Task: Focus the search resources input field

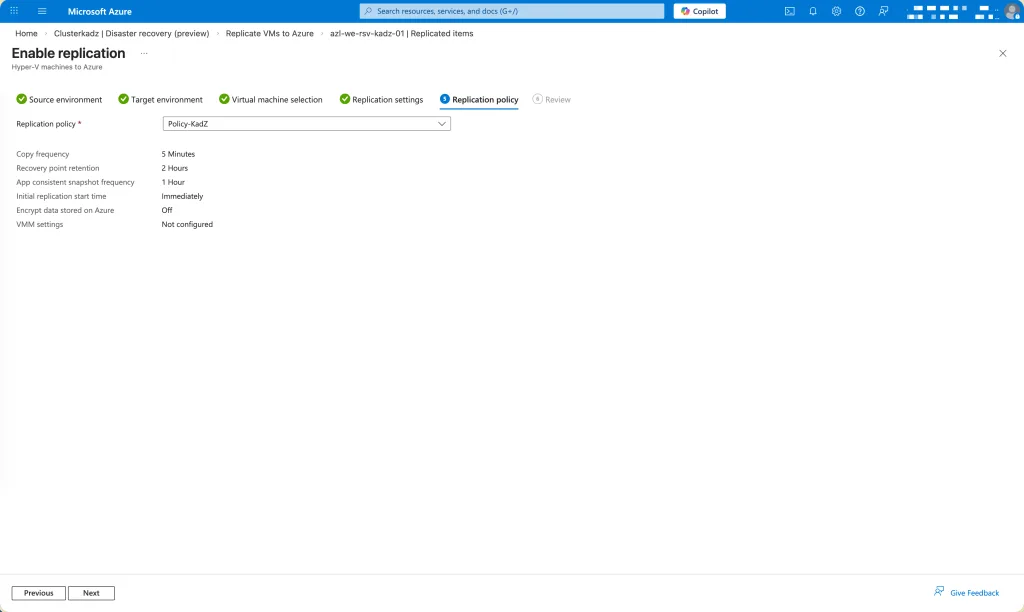Action: pyautogui.click(x=512, y=11)
